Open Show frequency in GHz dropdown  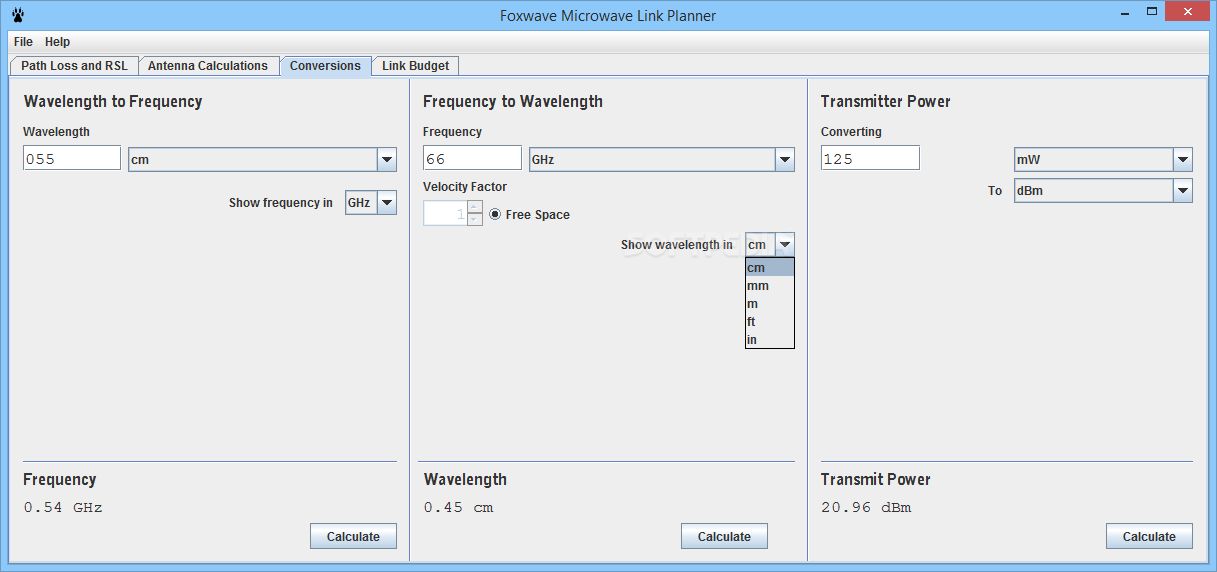coord(371,203)
